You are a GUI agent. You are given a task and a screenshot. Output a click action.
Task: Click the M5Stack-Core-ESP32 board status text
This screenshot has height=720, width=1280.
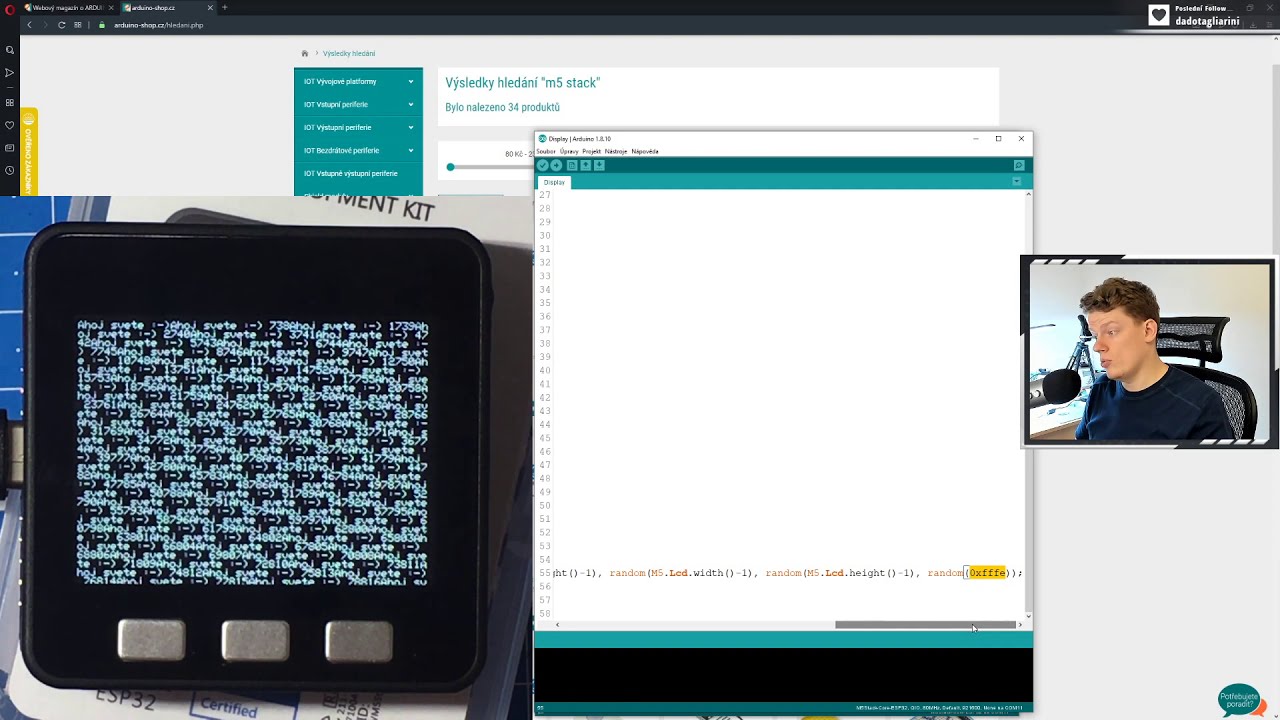tap(939, 708)
